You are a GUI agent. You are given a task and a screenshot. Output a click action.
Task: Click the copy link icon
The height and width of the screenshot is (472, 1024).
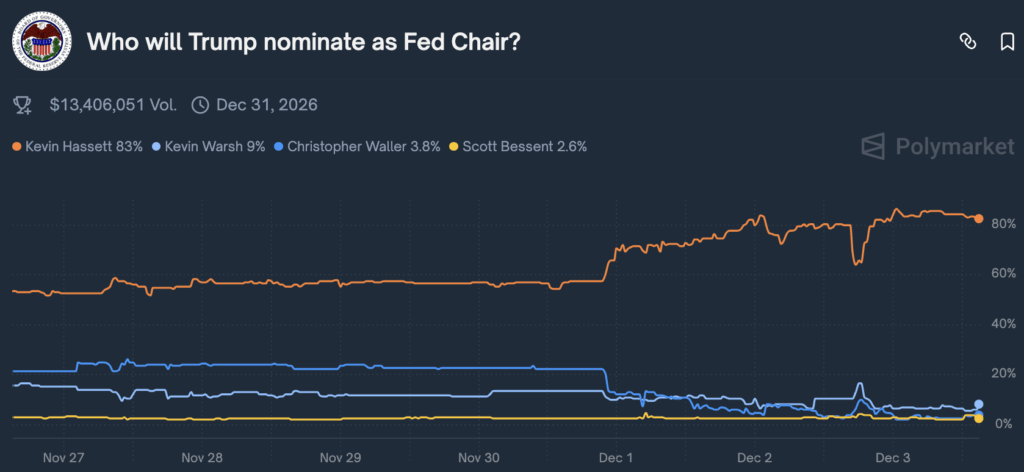pos(967,41)
